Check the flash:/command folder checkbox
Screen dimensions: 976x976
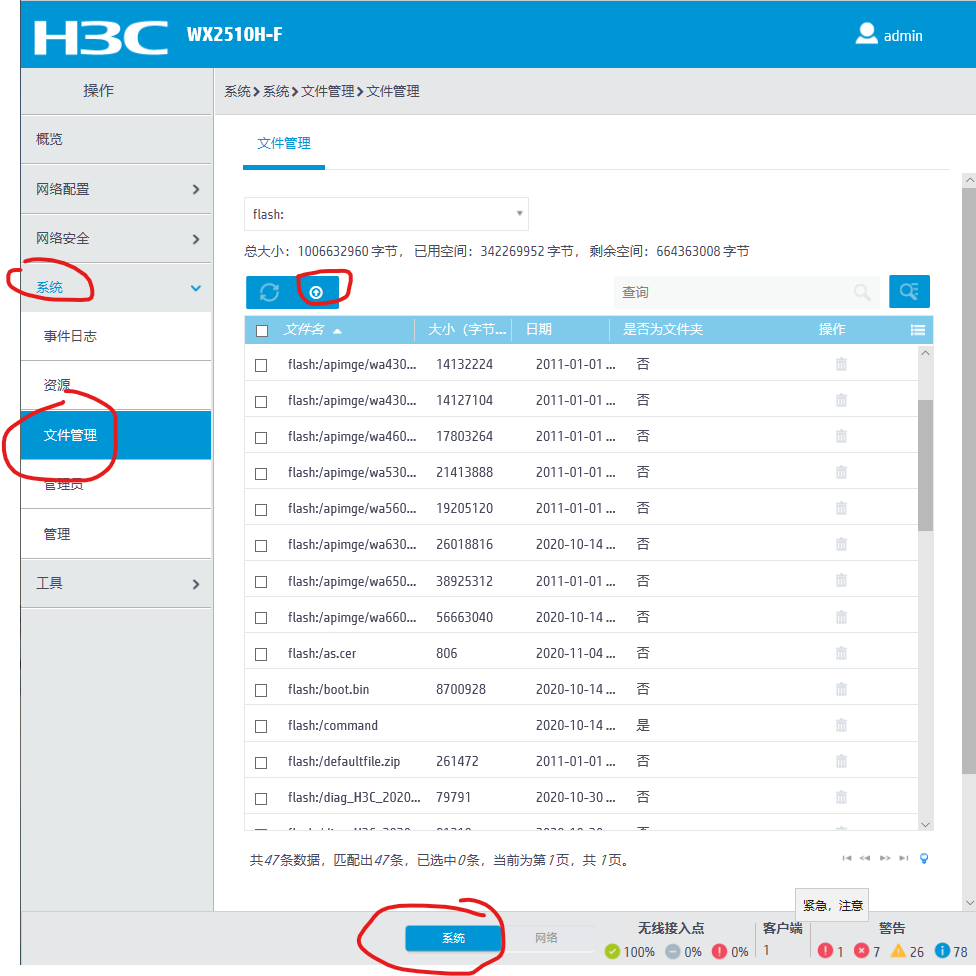[x=261, y=725]
